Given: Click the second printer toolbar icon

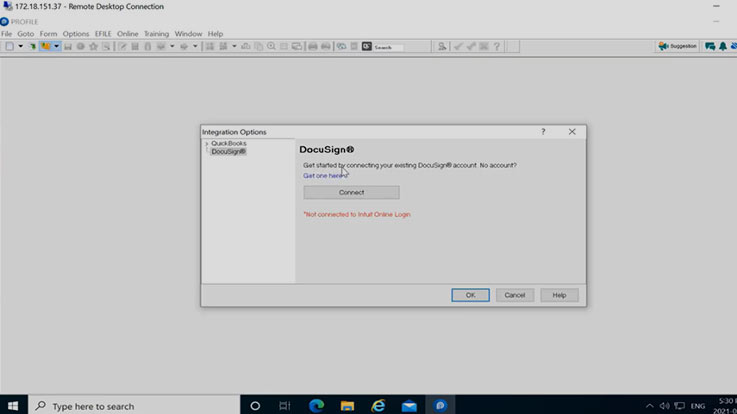Looking at the screenshot, I should coord(325,46).
